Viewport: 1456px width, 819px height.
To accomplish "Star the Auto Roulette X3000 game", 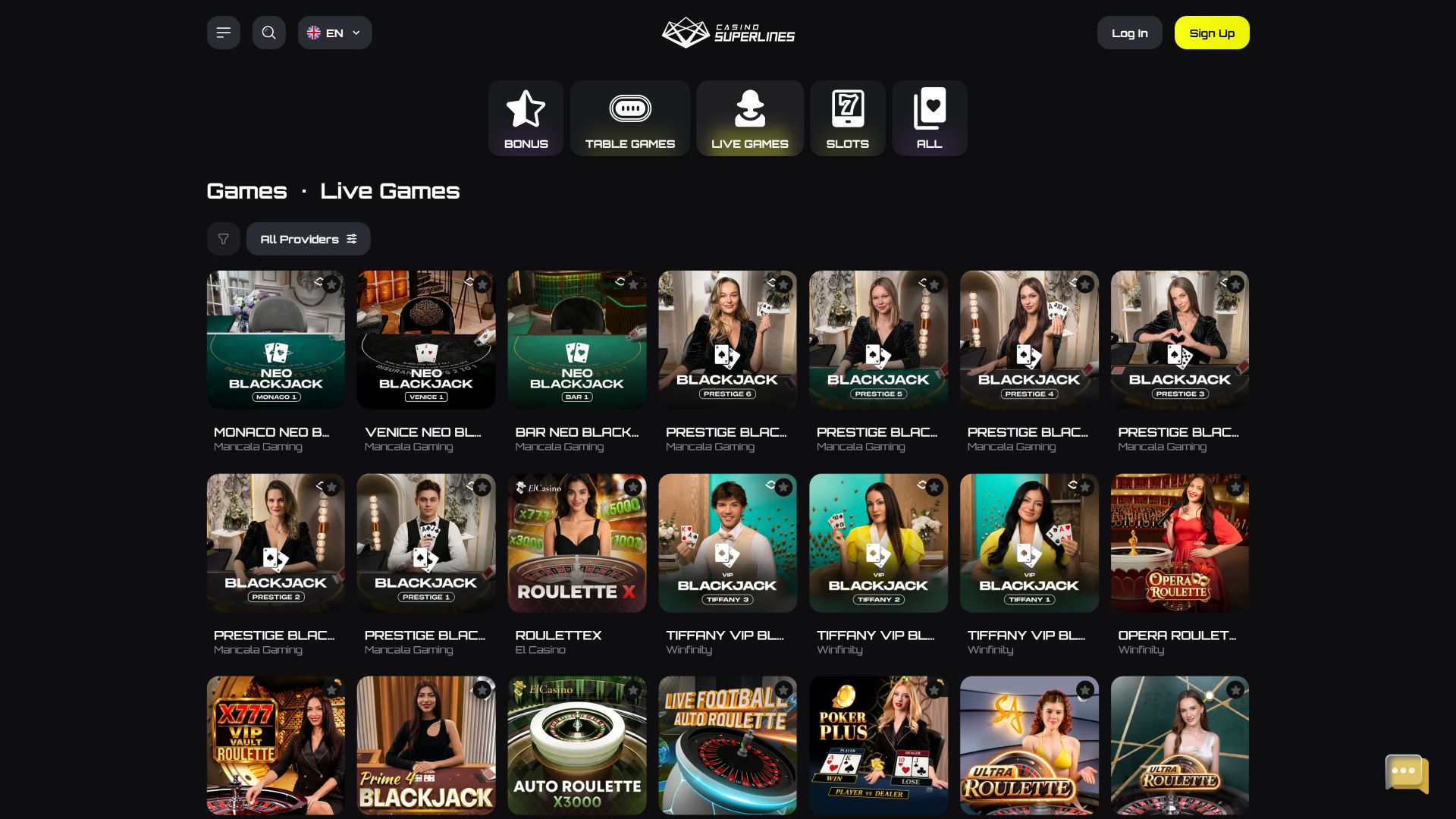I will [x=633, y=689].
